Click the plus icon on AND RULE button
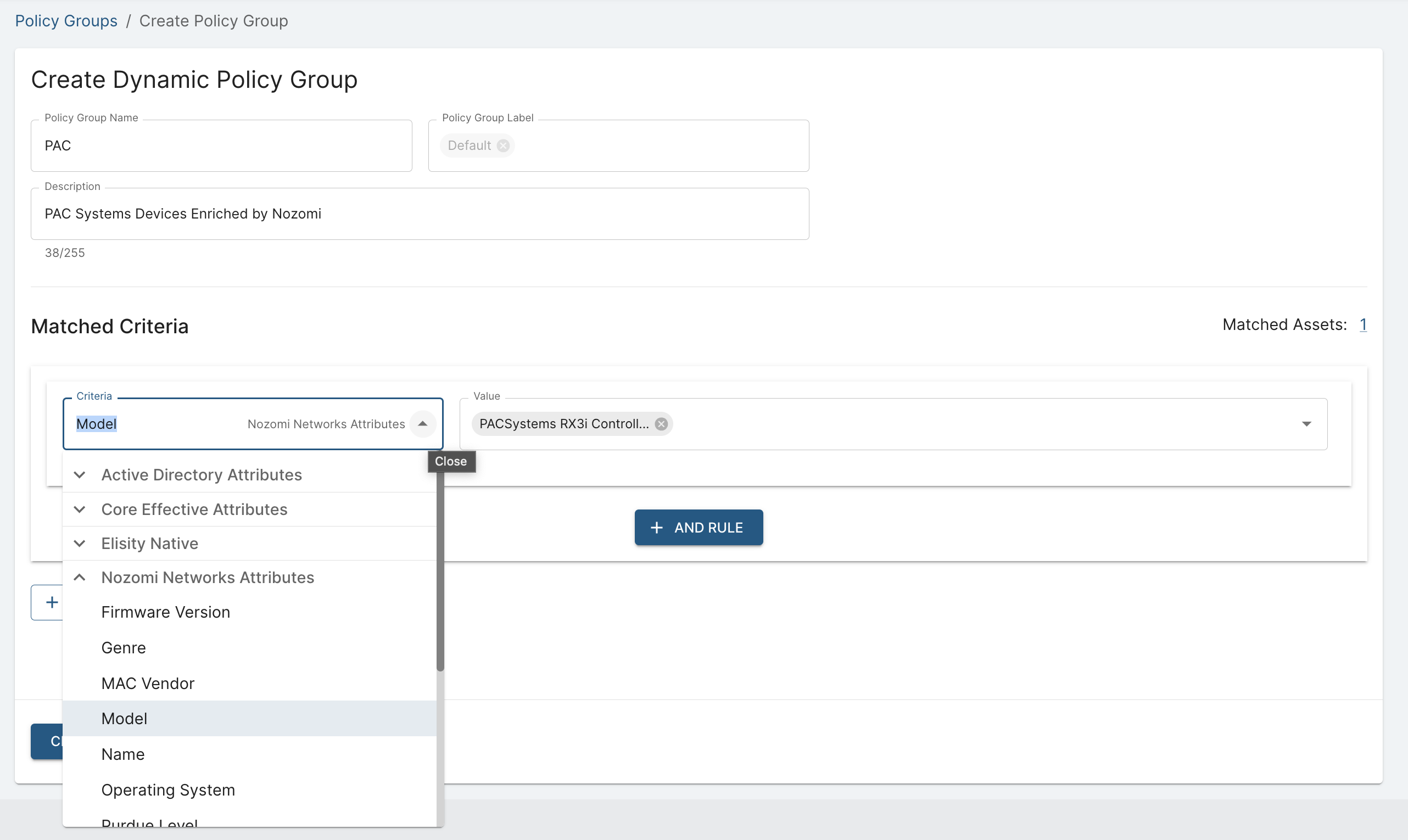 tap(656, 528)
